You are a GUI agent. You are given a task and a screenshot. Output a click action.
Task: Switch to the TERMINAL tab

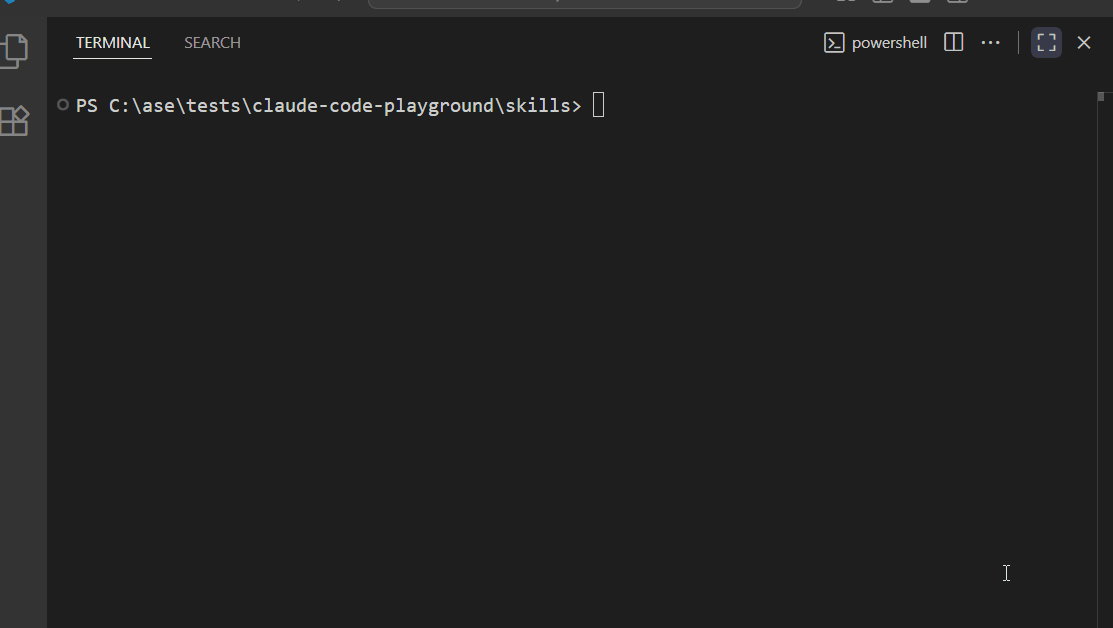113,43
